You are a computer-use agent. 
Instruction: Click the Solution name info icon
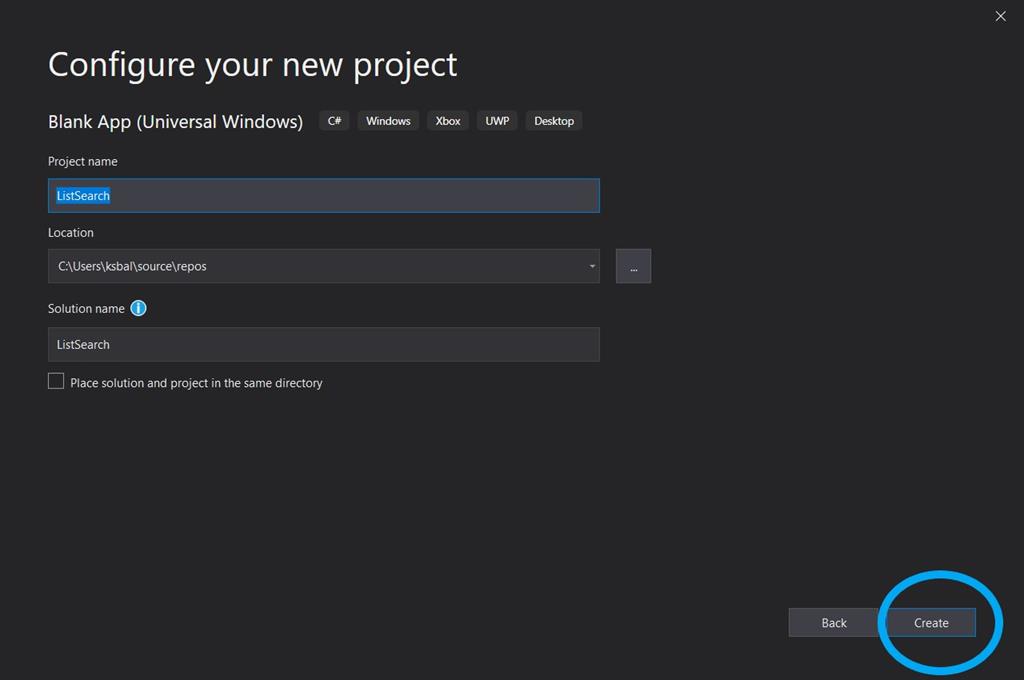(x=138, y=308)
